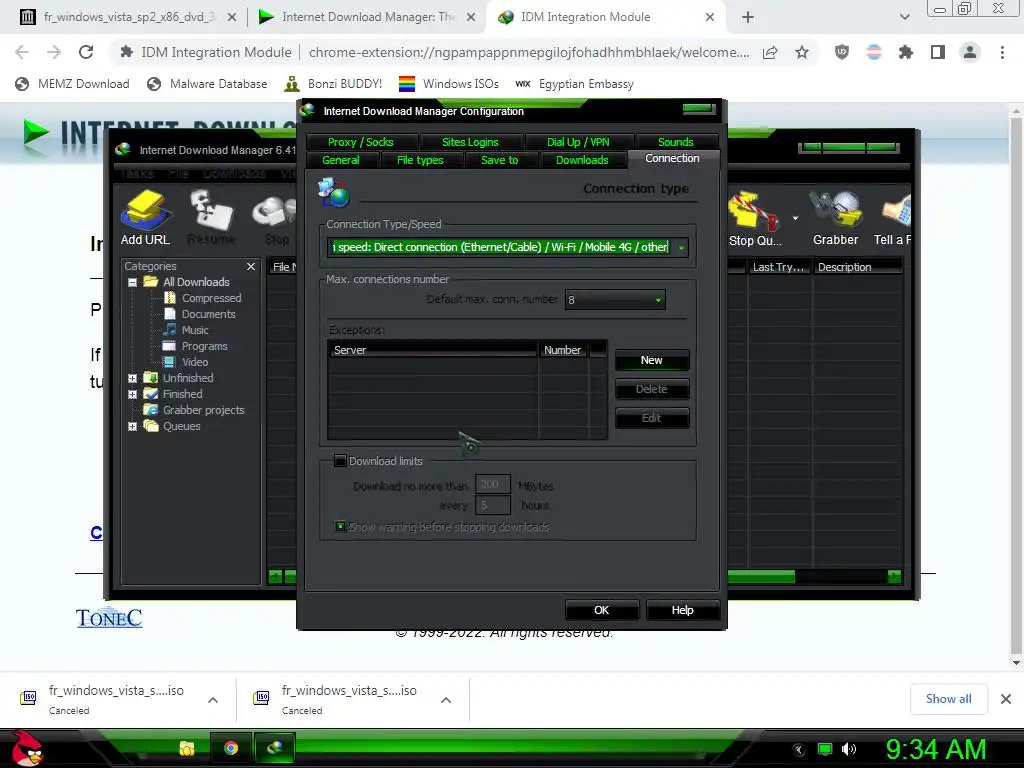The height and width of the screenshot is (768, 1024).
Task: Collapse the All Downloads tree node
Action: (x=133, y=282)
